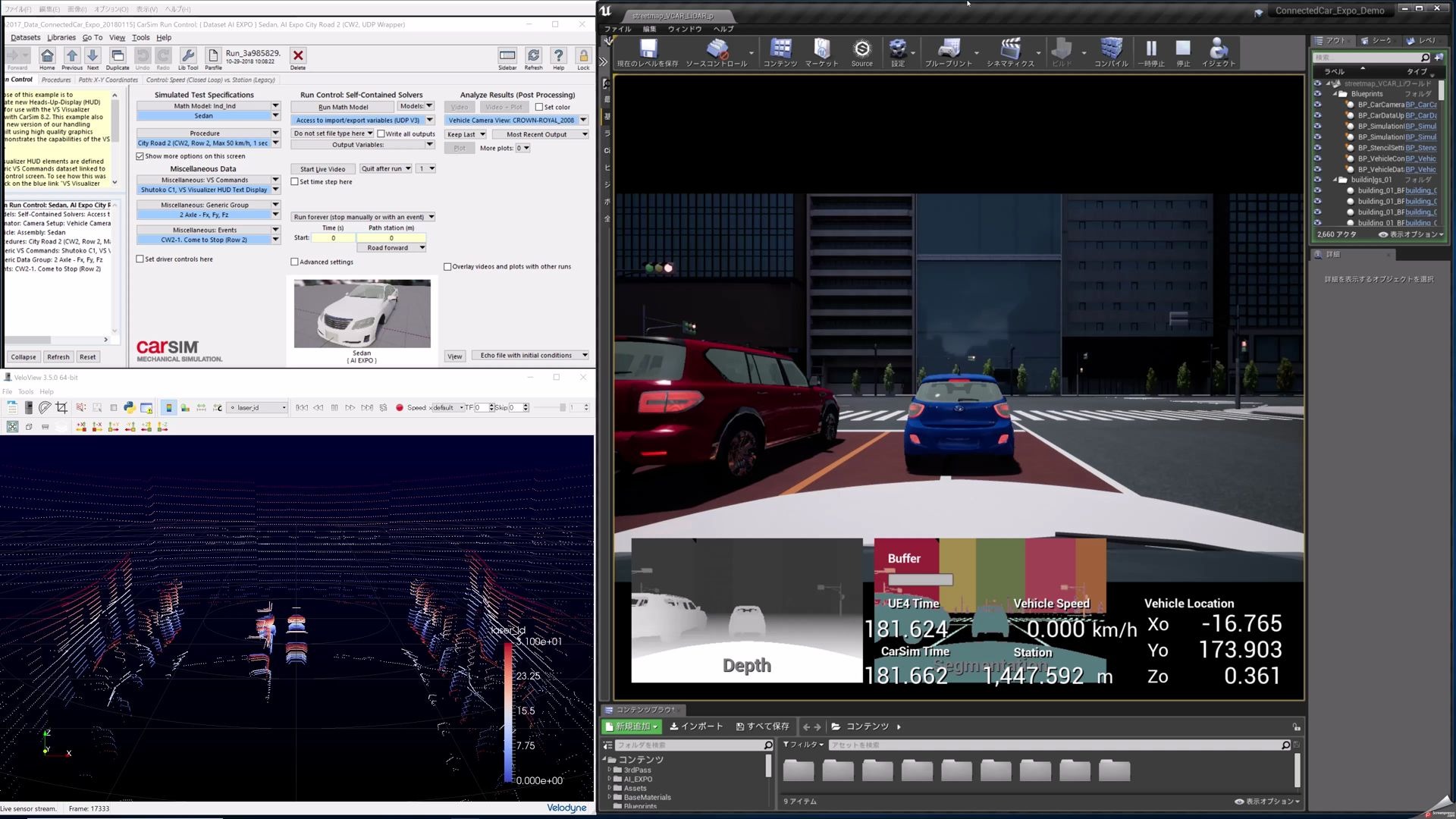Screen dimensions: 1456x819
Task: Open the Blueprints (ブループリント) toolbar menu
Action: 949,50
